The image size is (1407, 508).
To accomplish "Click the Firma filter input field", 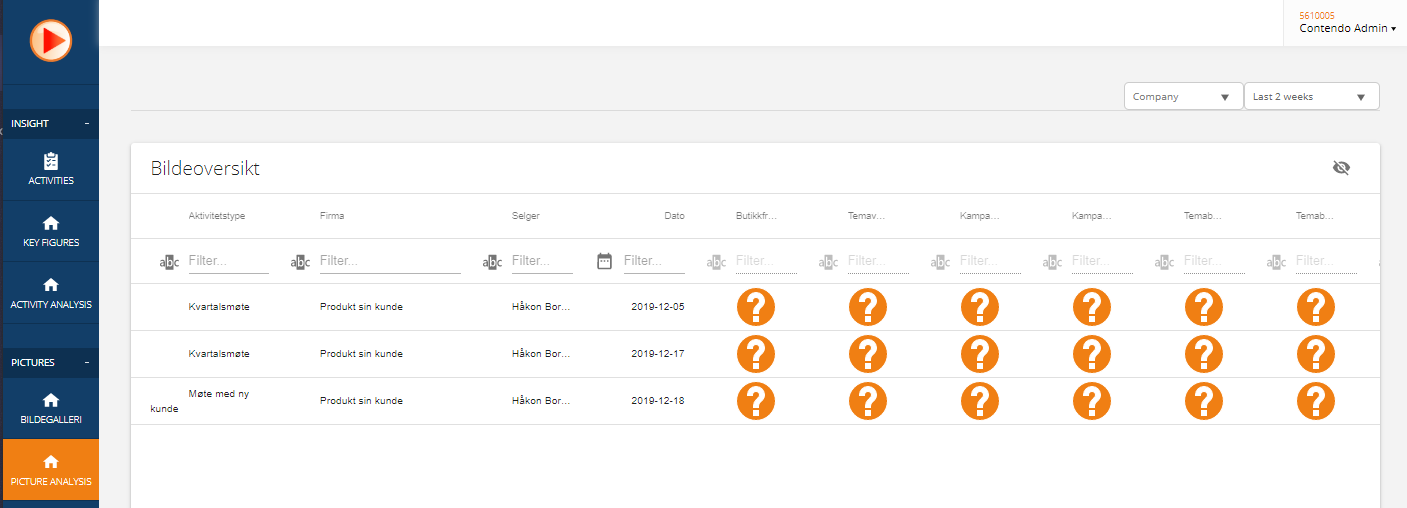I will pos(390,261).
